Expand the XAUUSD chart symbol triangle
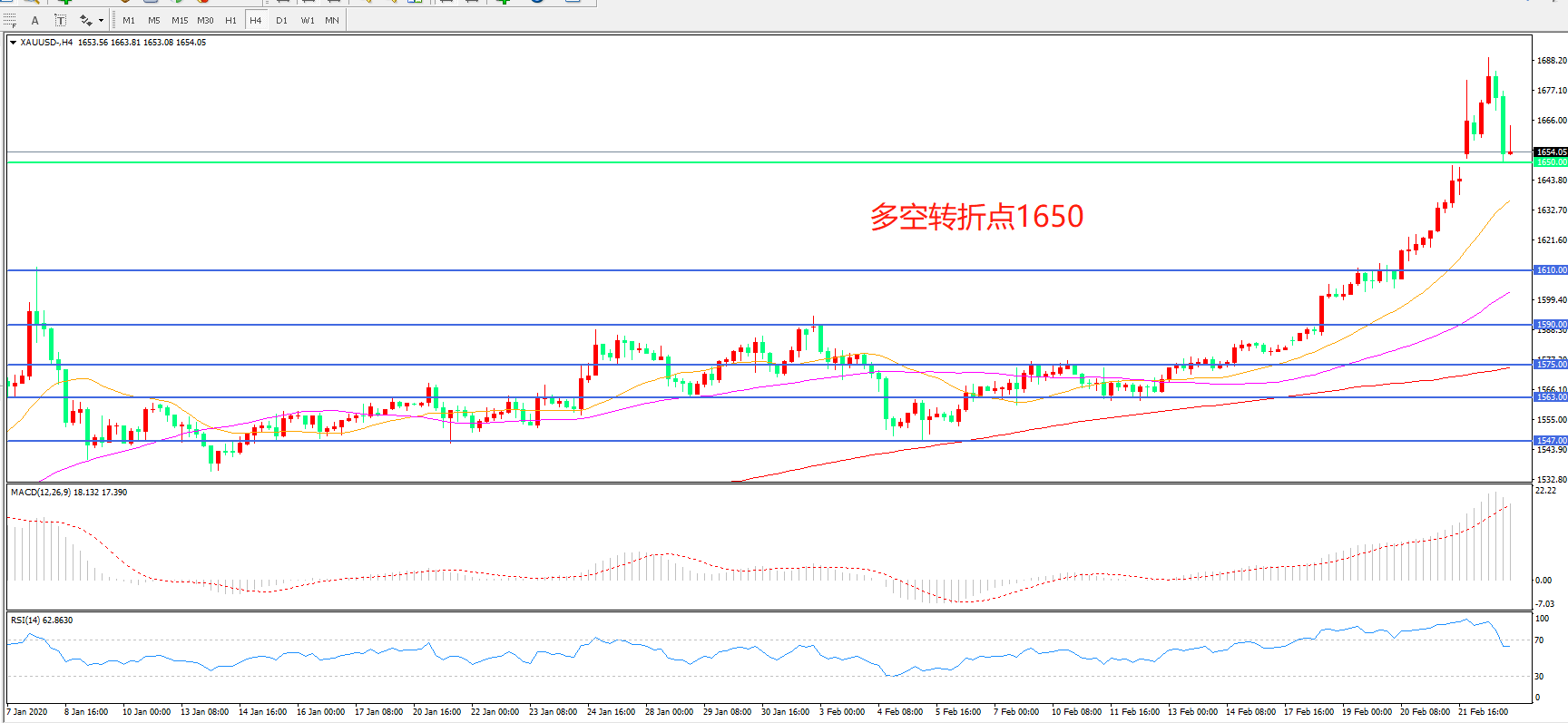Image resolution: width=1568 pixels, height=723 pixels. pos(13,43)
